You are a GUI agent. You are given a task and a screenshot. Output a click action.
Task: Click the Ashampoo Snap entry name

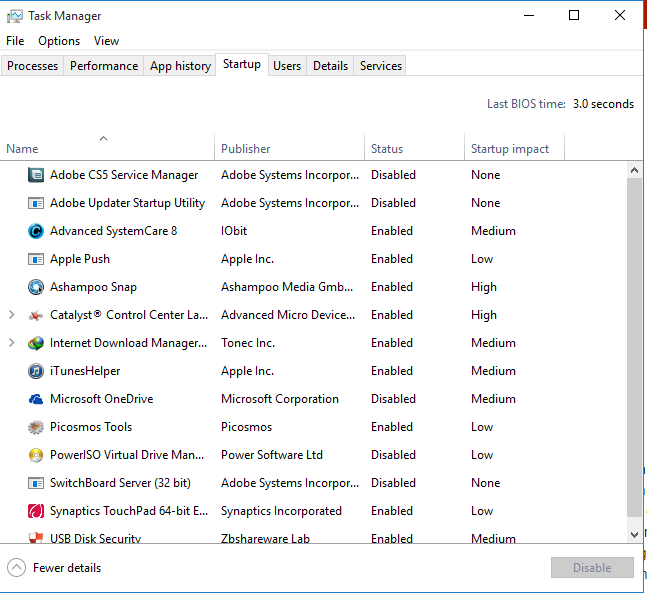tap(93, 287)
